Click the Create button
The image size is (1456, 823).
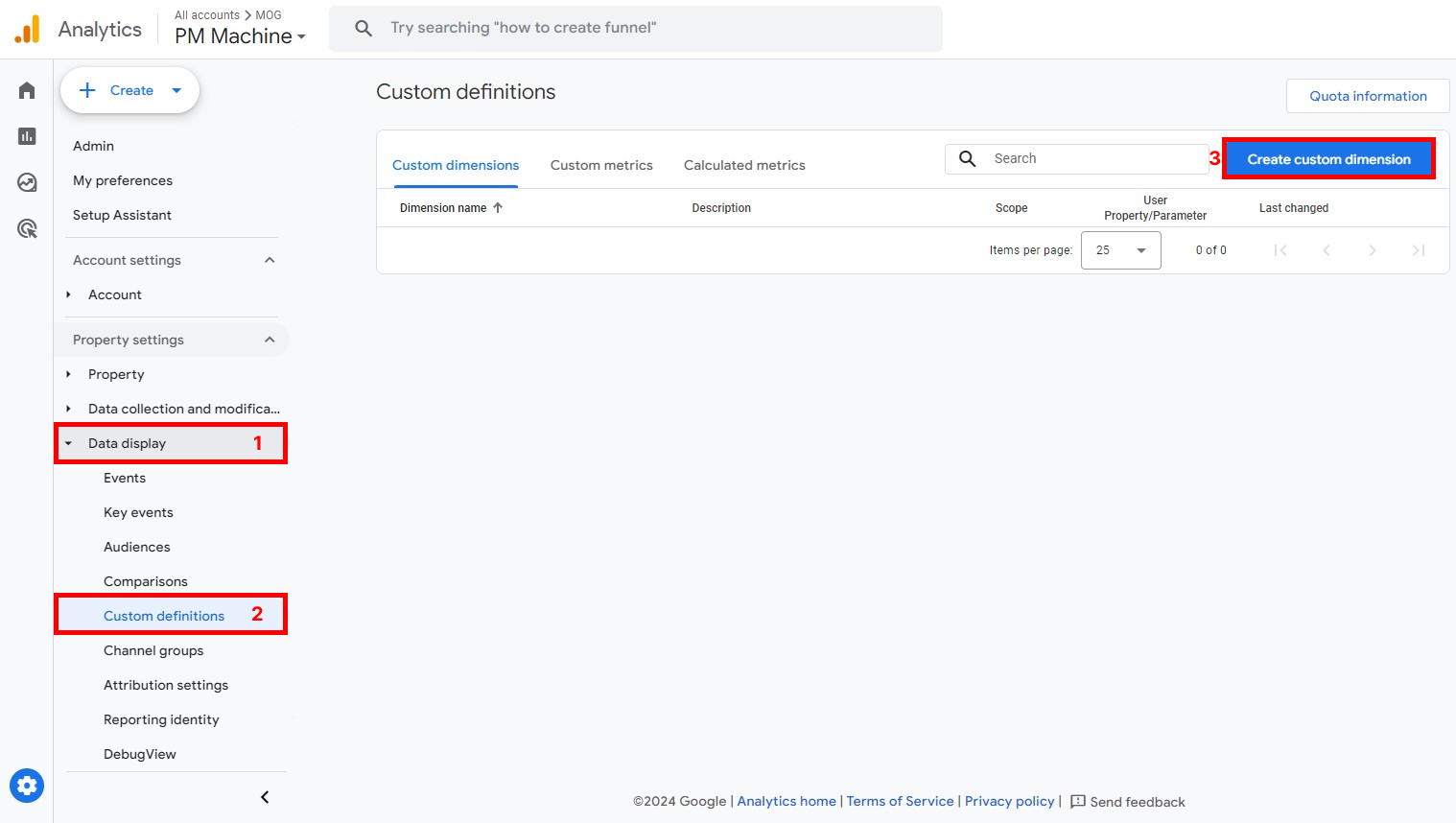point(129,90)
